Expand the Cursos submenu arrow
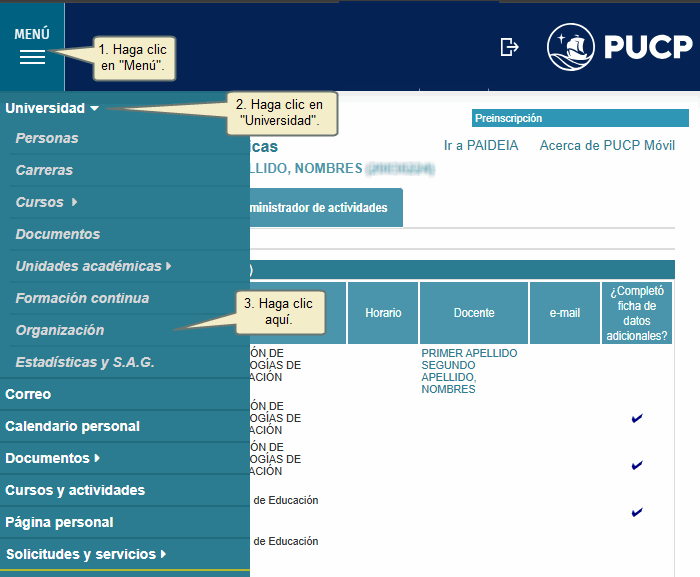 (74, 203)
